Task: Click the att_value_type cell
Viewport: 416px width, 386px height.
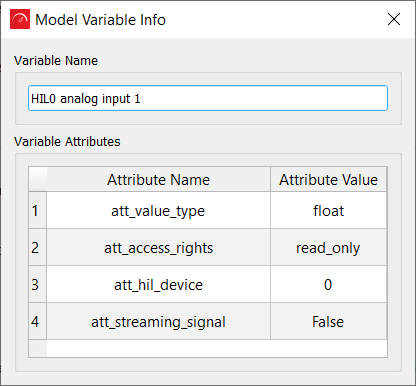Action: 159,210
